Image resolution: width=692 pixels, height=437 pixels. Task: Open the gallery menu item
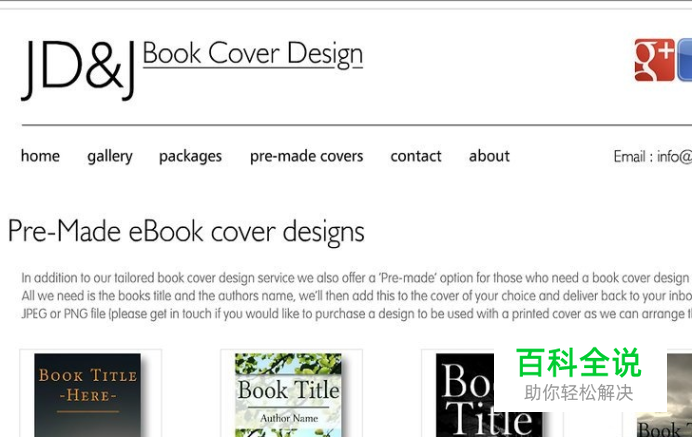tap(110, 156)
